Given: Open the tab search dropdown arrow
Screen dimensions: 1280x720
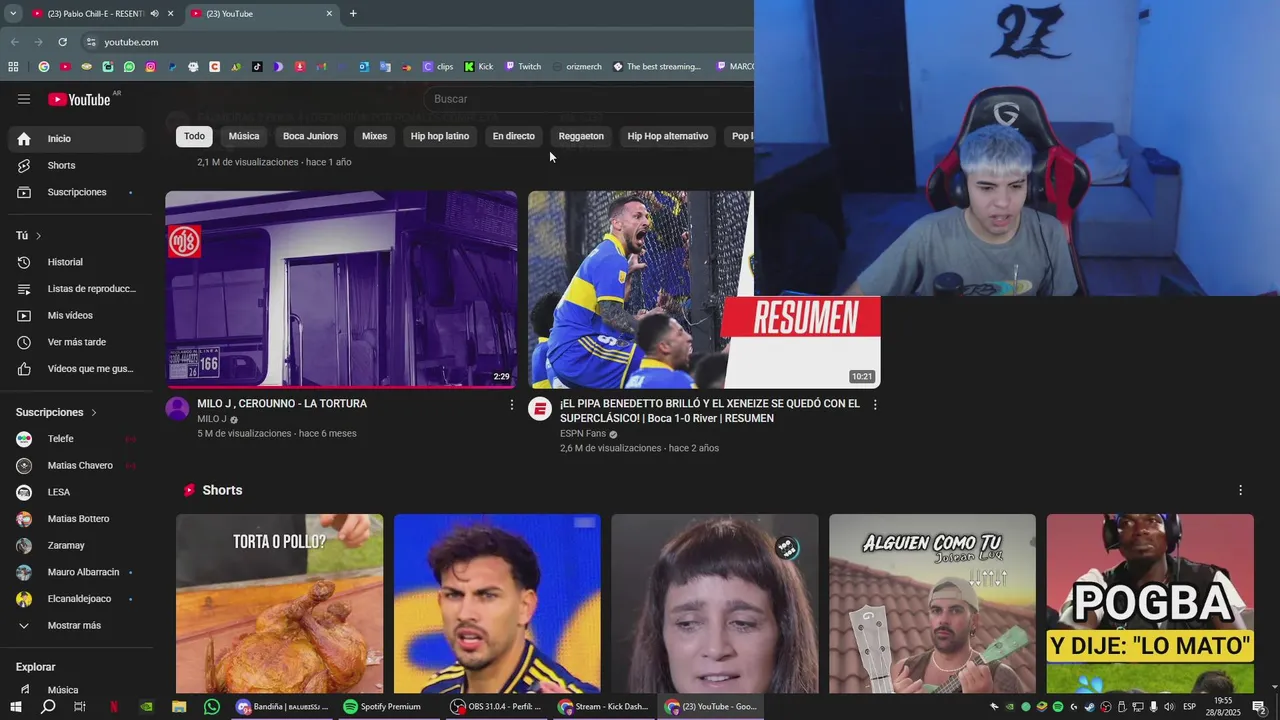Looking at the screenshot, I should point(12,14).
